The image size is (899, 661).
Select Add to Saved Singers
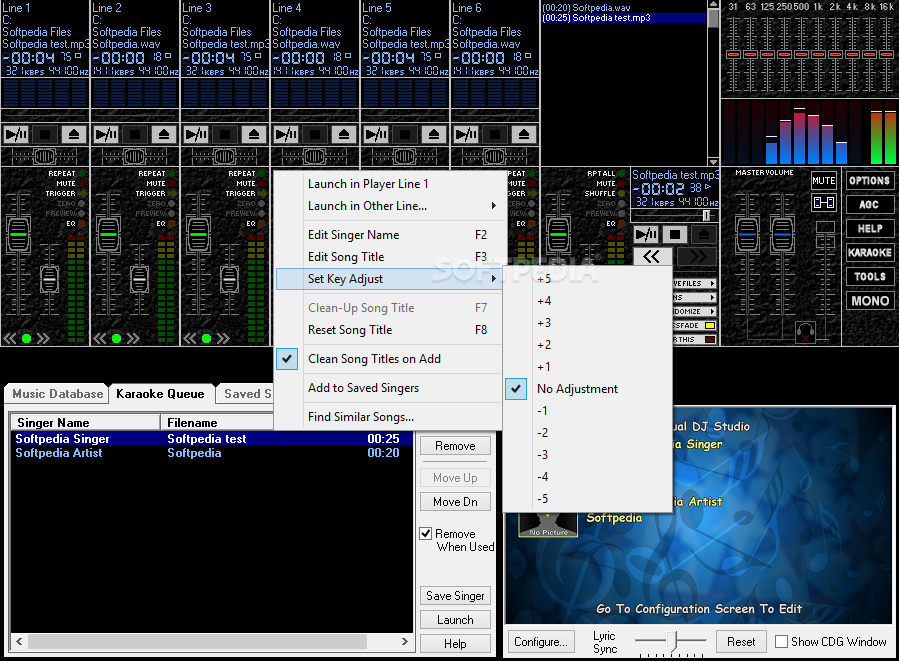tap(389, 388)
